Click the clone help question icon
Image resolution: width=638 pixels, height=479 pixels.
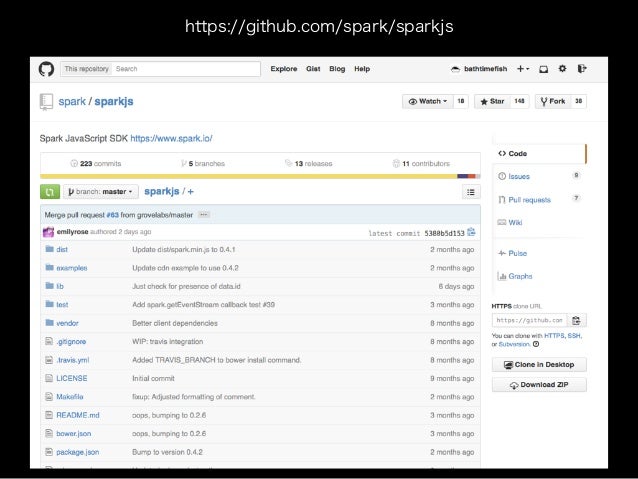536,344
